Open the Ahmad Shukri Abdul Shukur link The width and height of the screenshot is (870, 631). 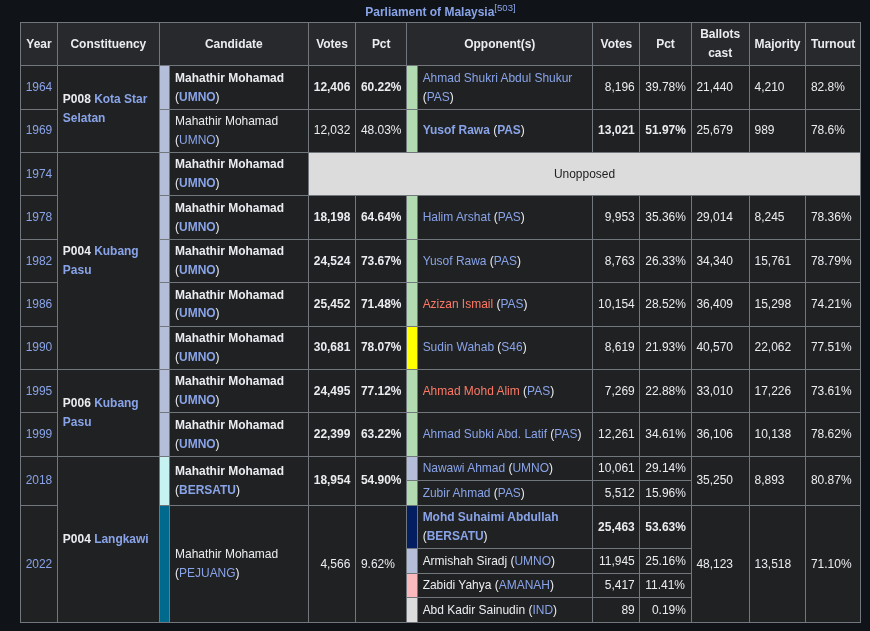(497, 78)
